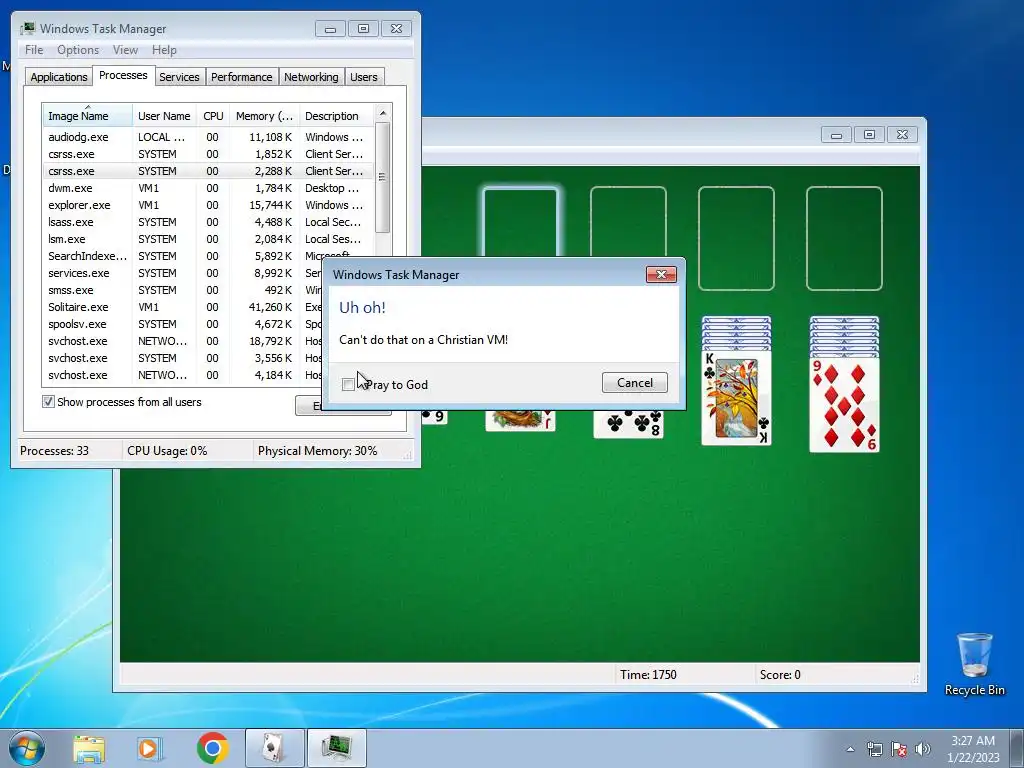1024x768 pixels.
Task: Minimize the Windows Task Manager window
Action: click(x=330, y=29)
